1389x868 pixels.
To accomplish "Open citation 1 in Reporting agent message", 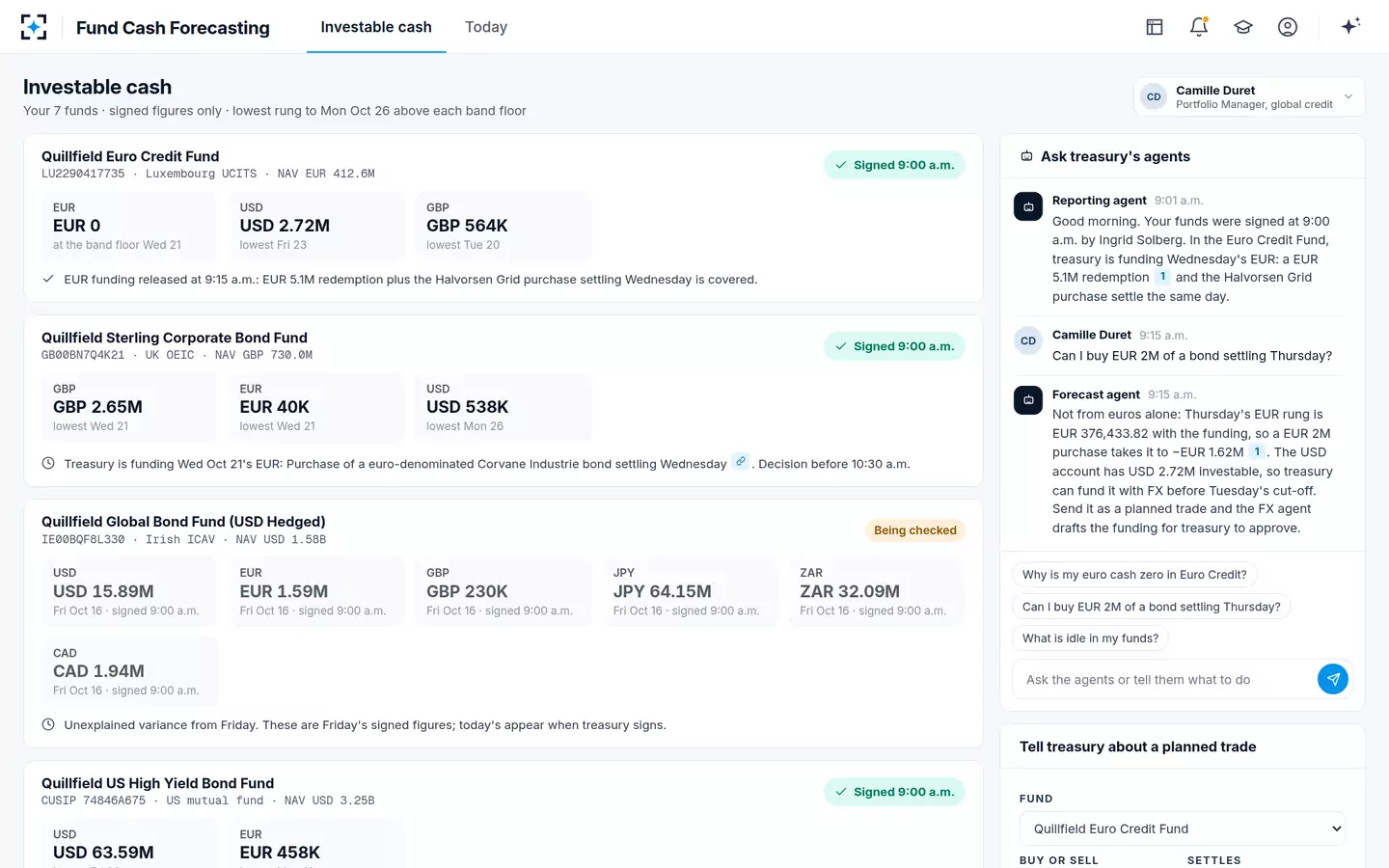I will tap(1162, 277).
